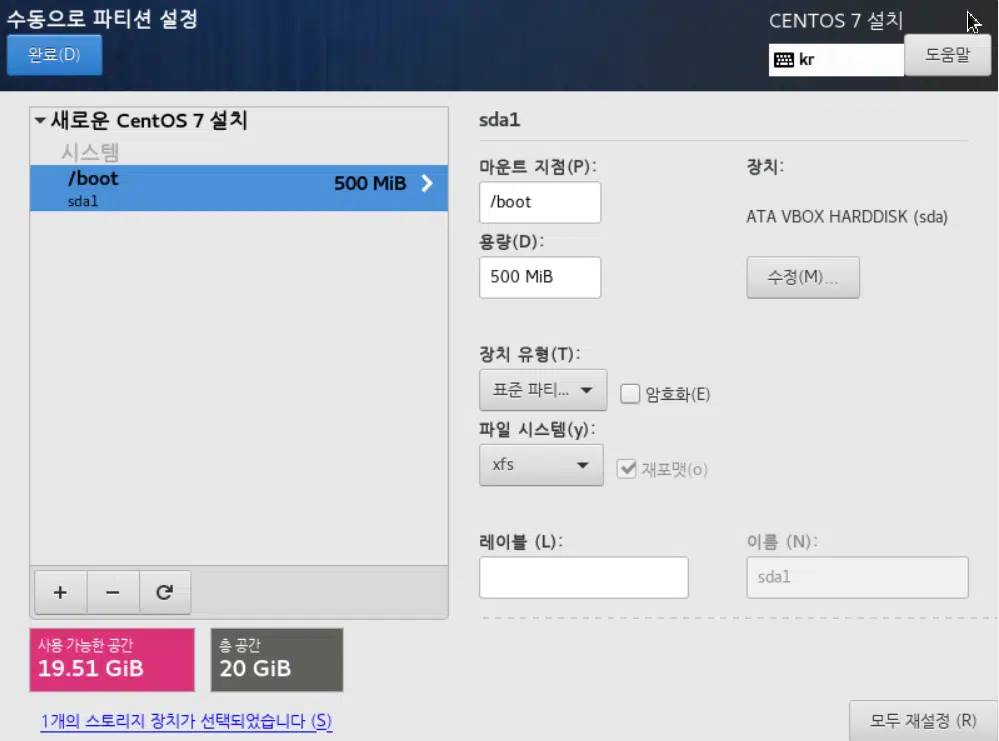Open the xfs file system dropdown
999x741 pixels.
541,465
